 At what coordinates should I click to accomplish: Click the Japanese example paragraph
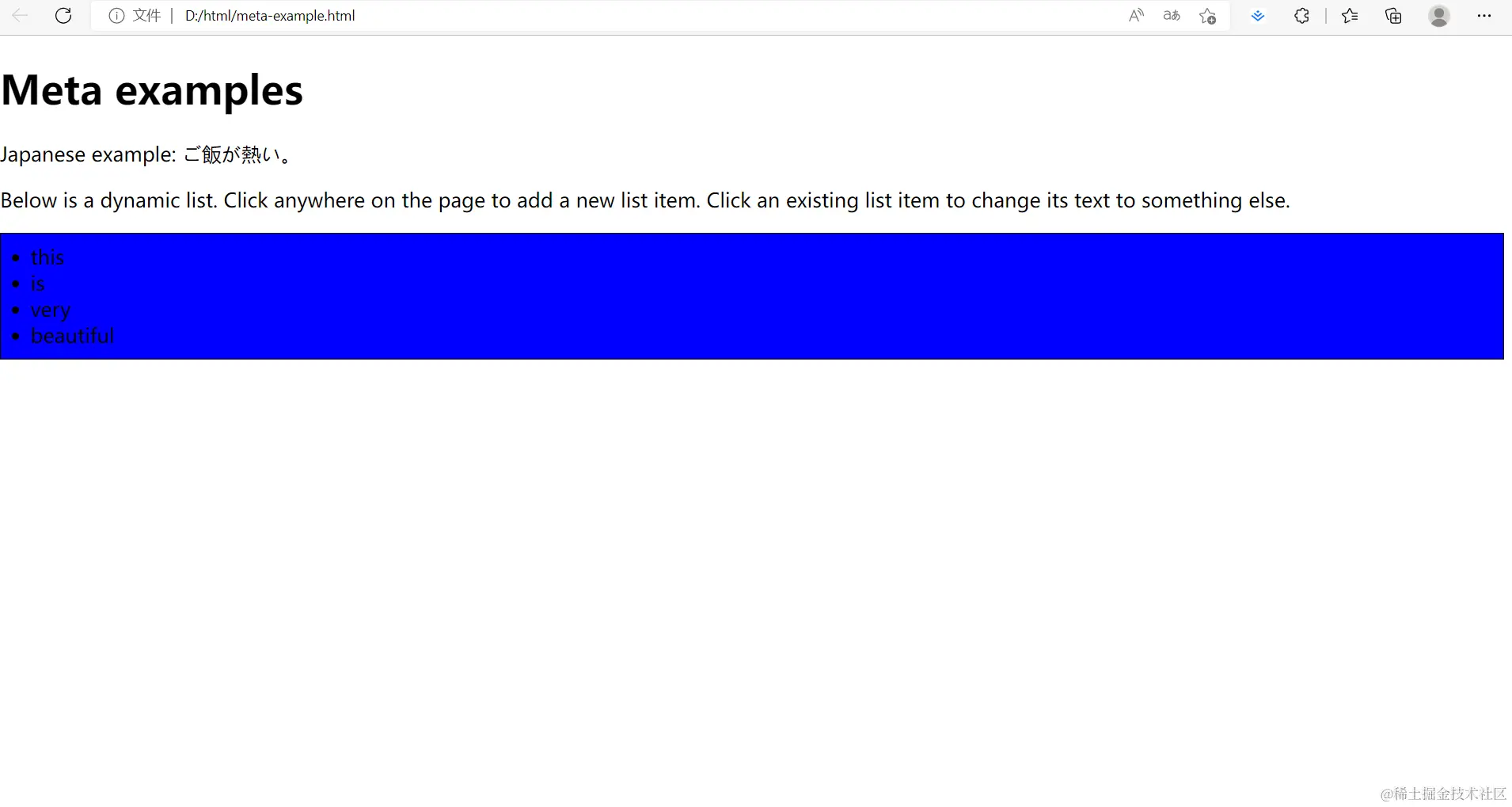148,154
